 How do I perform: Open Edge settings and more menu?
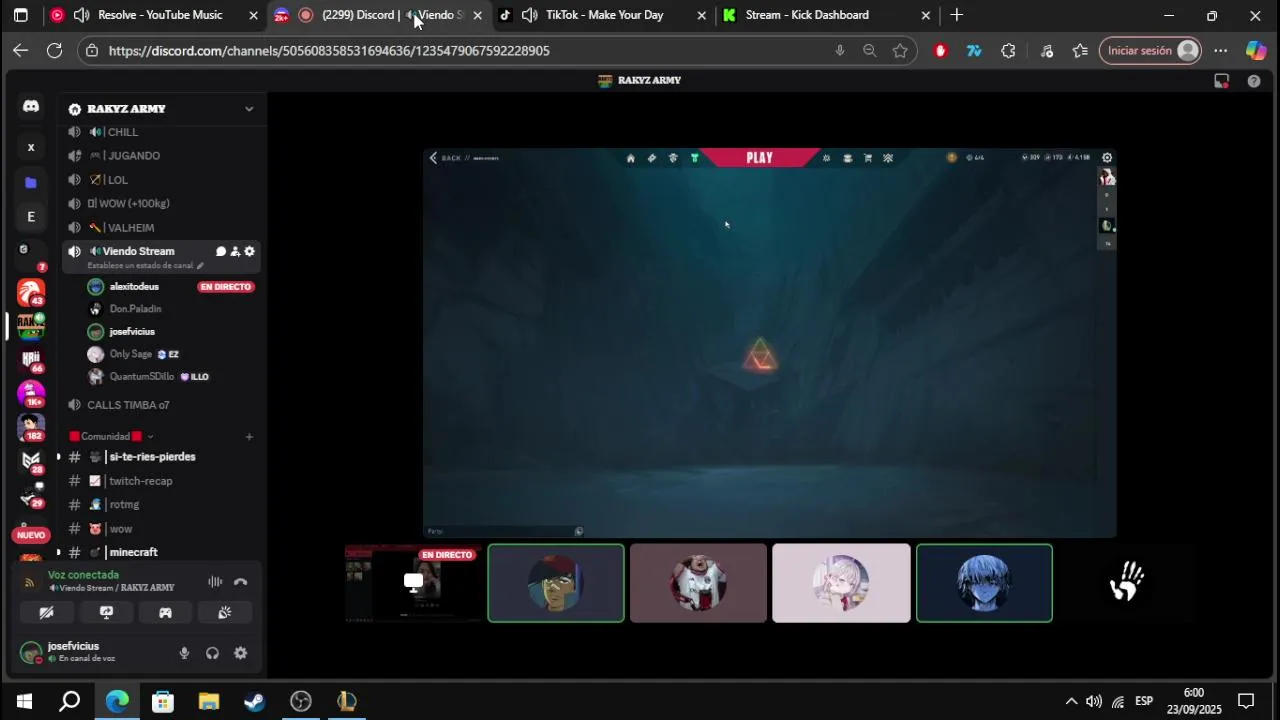pos(1221,50)
